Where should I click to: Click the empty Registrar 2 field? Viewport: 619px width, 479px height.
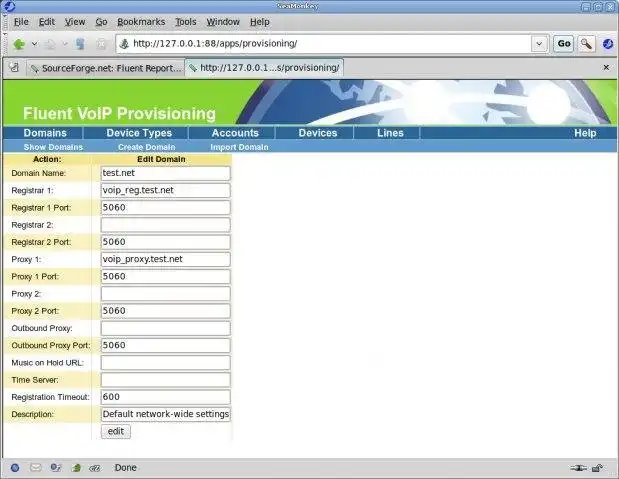[x=165, y=225]
